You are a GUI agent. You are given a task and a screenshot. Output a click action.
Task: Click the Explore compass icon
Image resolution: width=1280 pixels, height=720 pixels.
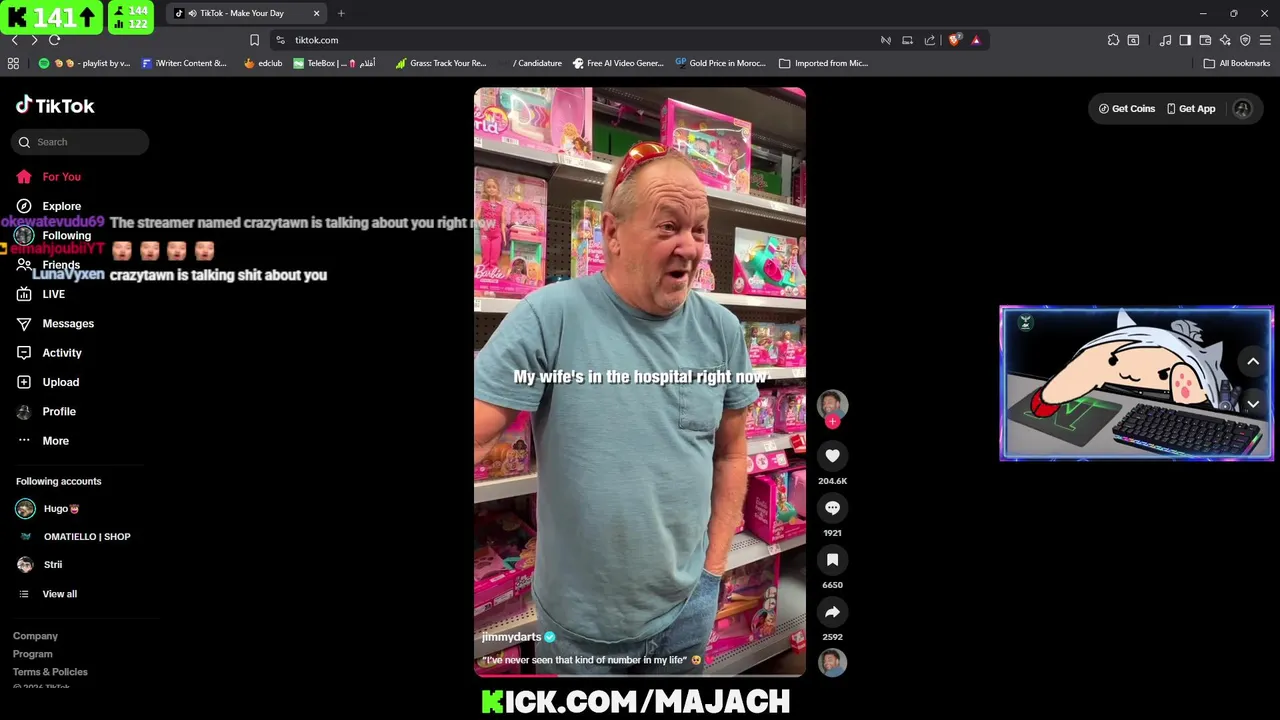[24, 206]
